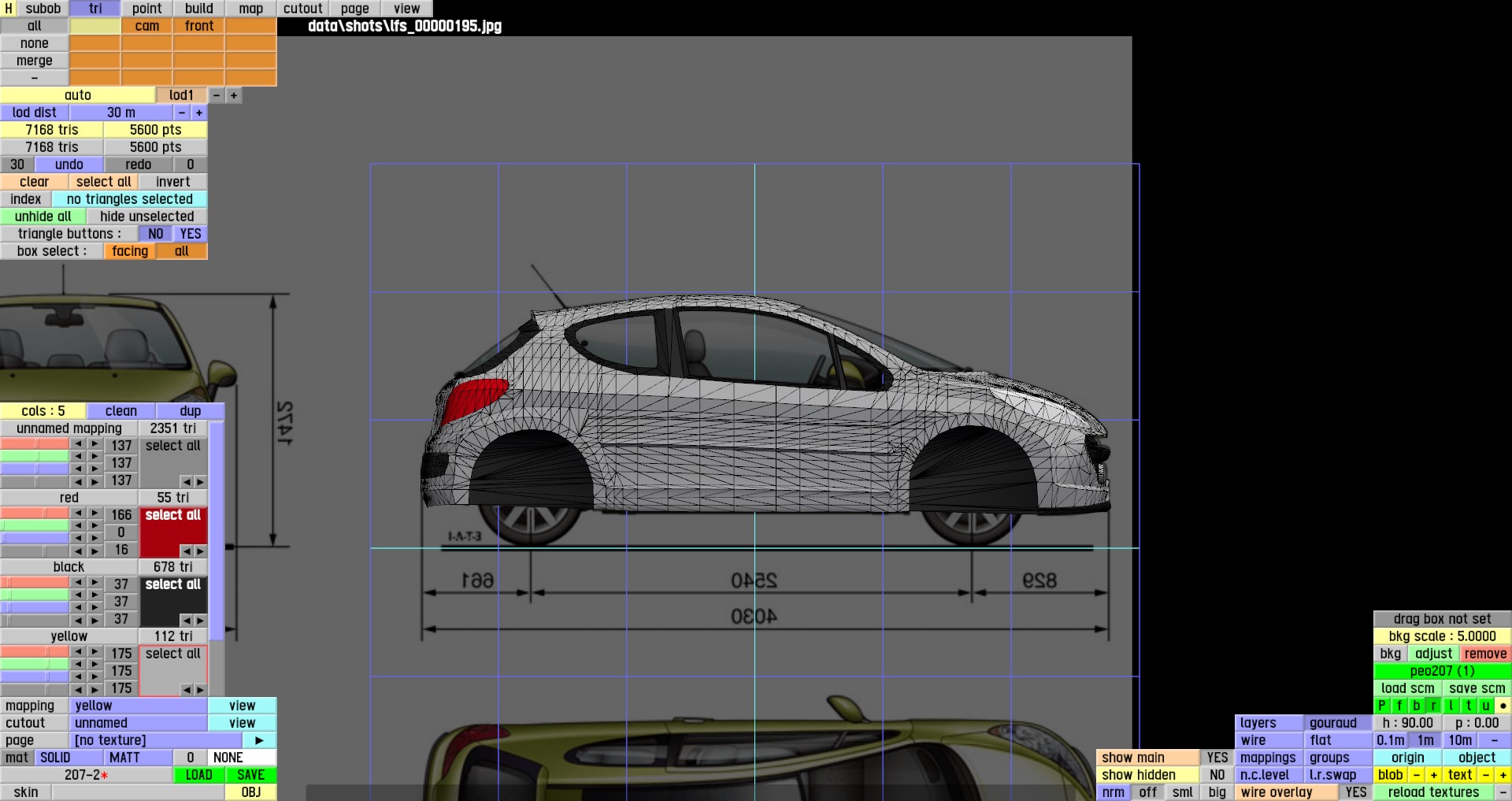Open the cutout selector showing unnamed
The height and width of the screenshot is (801, 1512).
[139, 723]
